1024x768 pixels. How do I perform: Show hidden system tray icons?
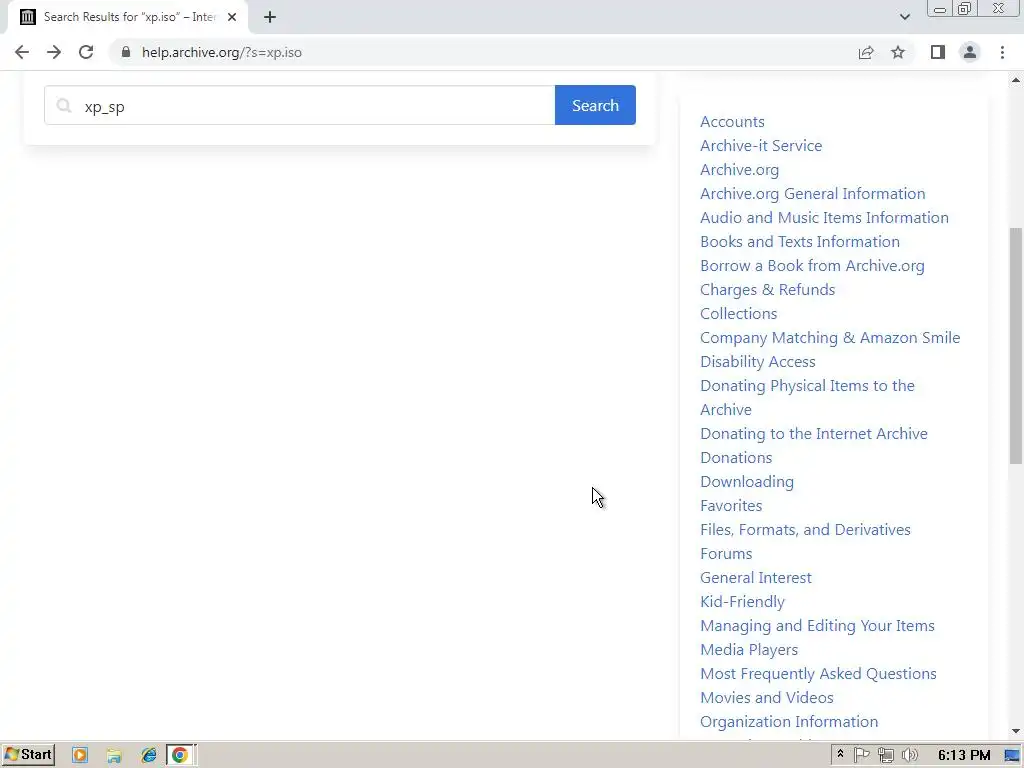[x=840, y=754]
